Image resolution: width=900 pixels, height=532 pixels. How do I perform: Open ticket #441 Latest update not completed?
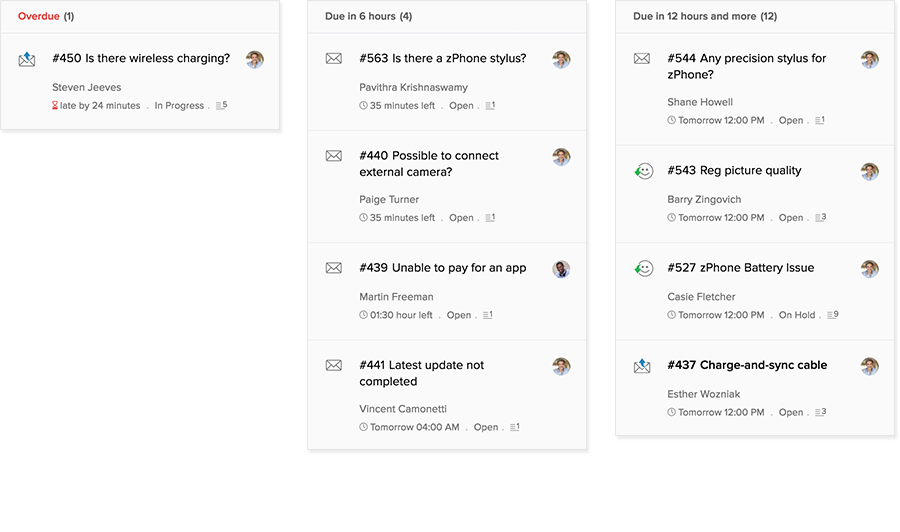click(x=421, y=373)
